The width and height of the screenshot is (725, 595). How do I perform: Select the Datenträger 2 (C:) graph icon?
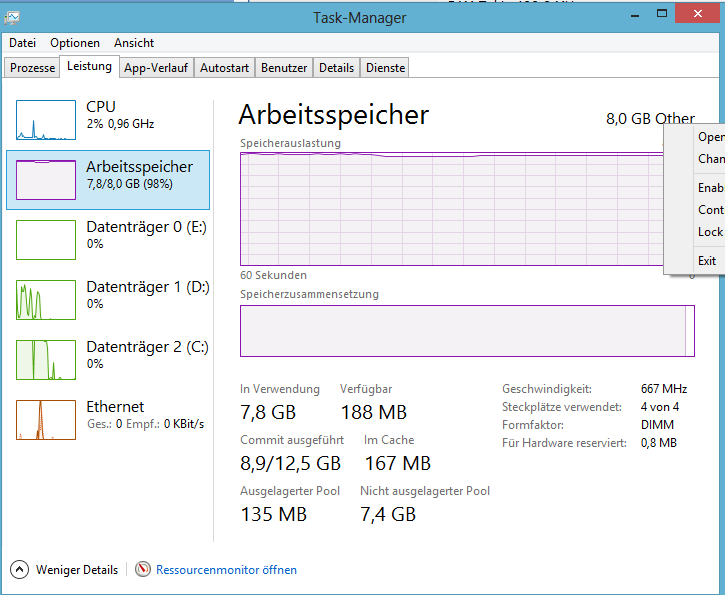point(45,360)
